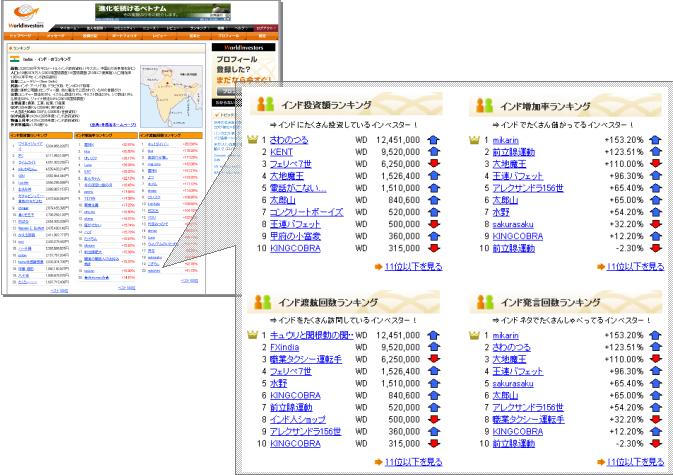Open 甲府の小富豪 investor link
This screenshot has width=673, height=475.
pos(295,236)
